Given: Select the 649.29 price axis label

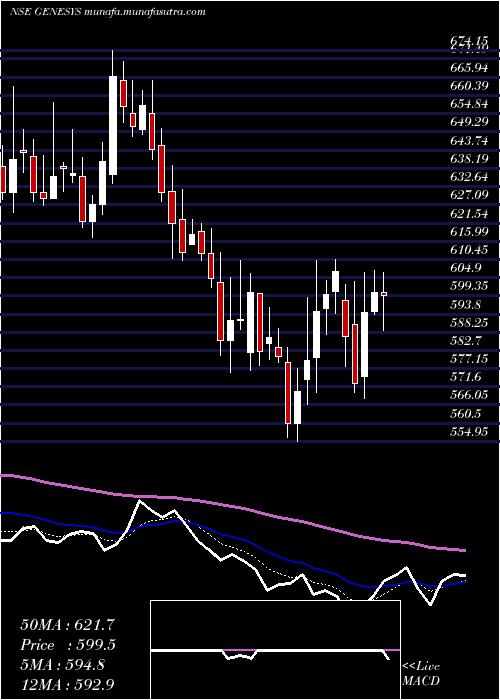Looking at the screenshot, I should pos(469,122).
